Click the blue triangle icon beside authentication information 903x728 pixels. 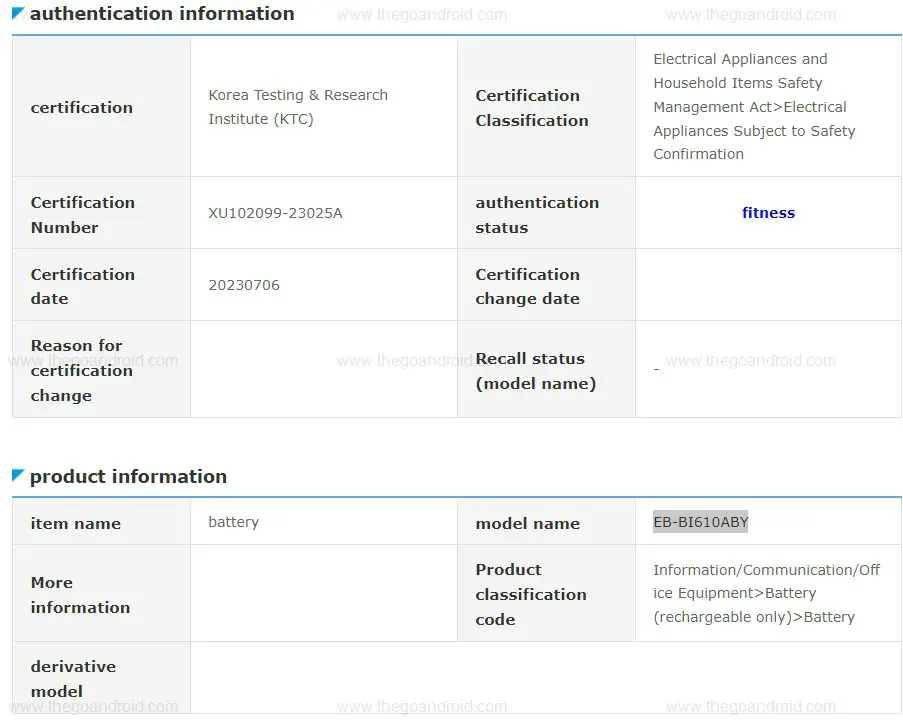pyautogui.click(x=19, y=13)
